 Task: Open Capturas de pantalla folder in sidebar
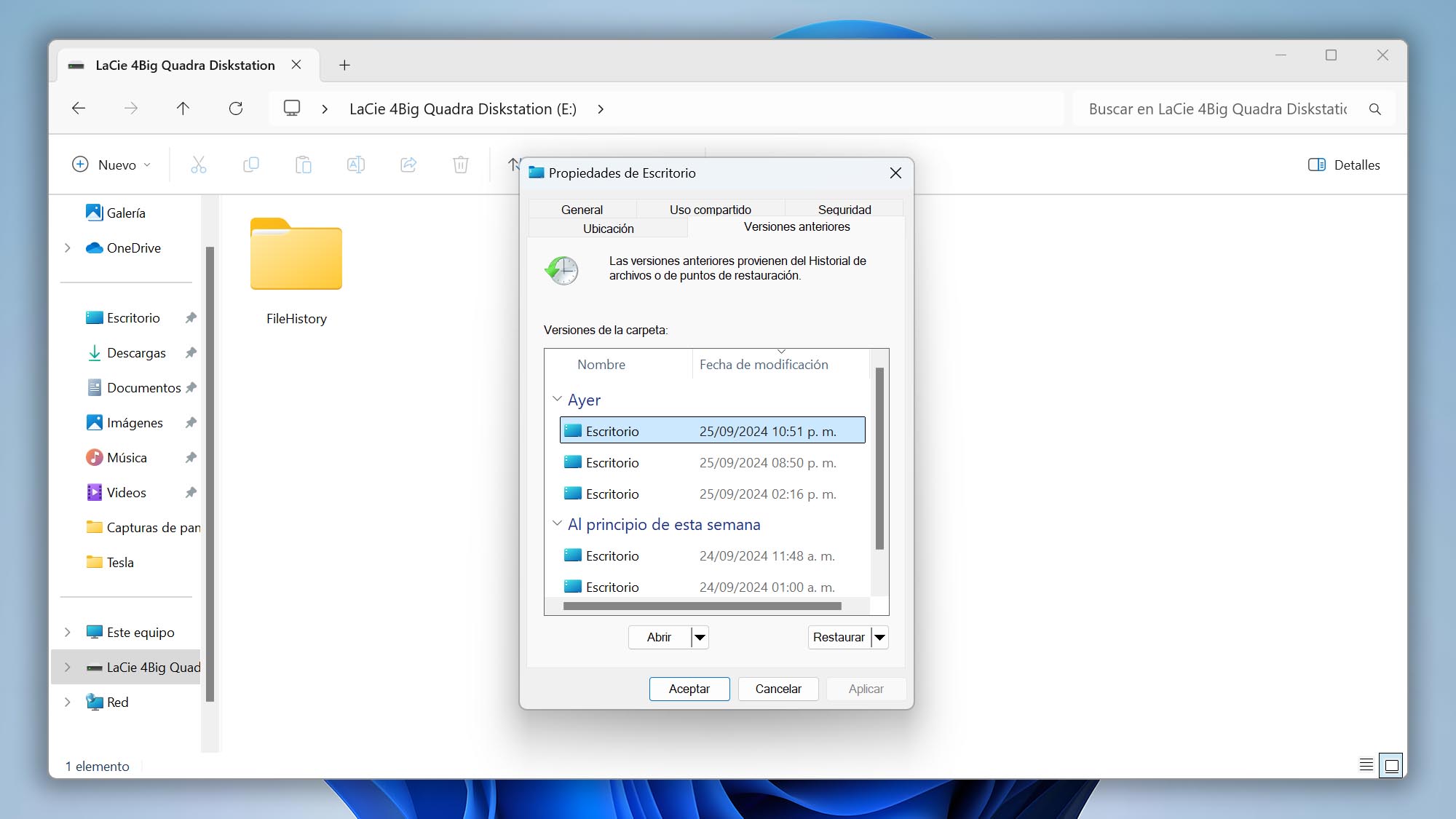pos(143,528)
